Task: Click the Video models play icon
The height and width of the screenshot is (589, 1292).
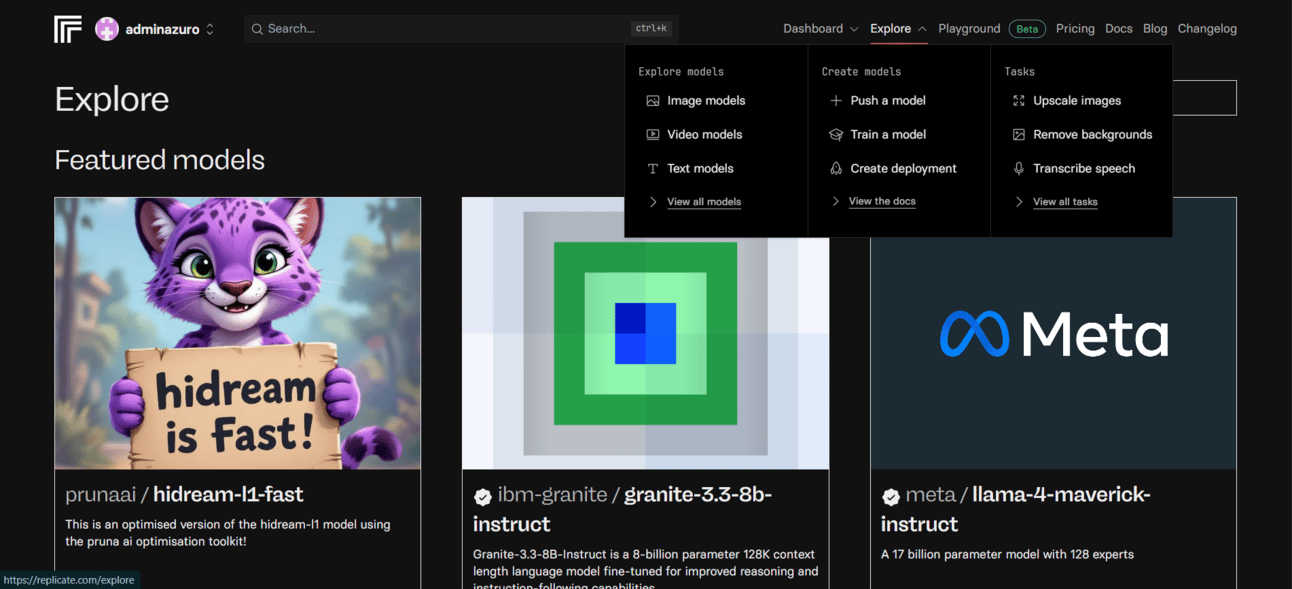Action: click(653, 135)
